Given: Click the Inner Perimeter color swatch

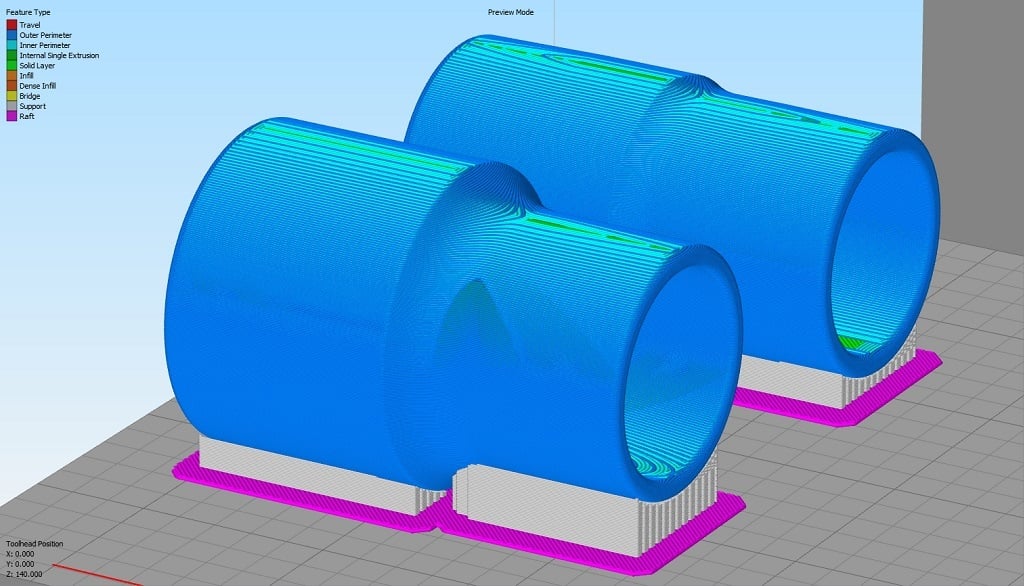Looking at the screenshot, I should [x=12, y=45].
